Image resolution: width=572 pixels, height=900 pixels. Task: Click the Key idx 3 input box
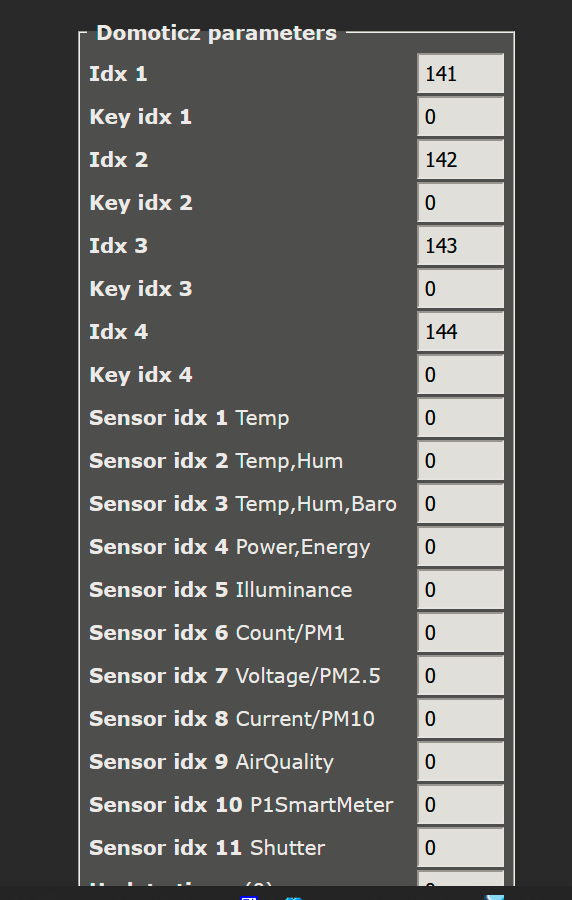click(461, 289)
